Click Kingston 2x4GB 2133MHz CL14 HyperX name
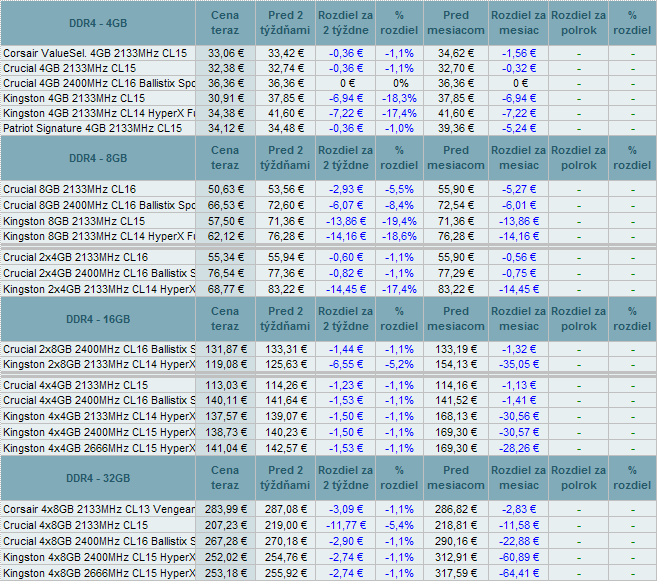The image size is (657, 581). [99, 289]
